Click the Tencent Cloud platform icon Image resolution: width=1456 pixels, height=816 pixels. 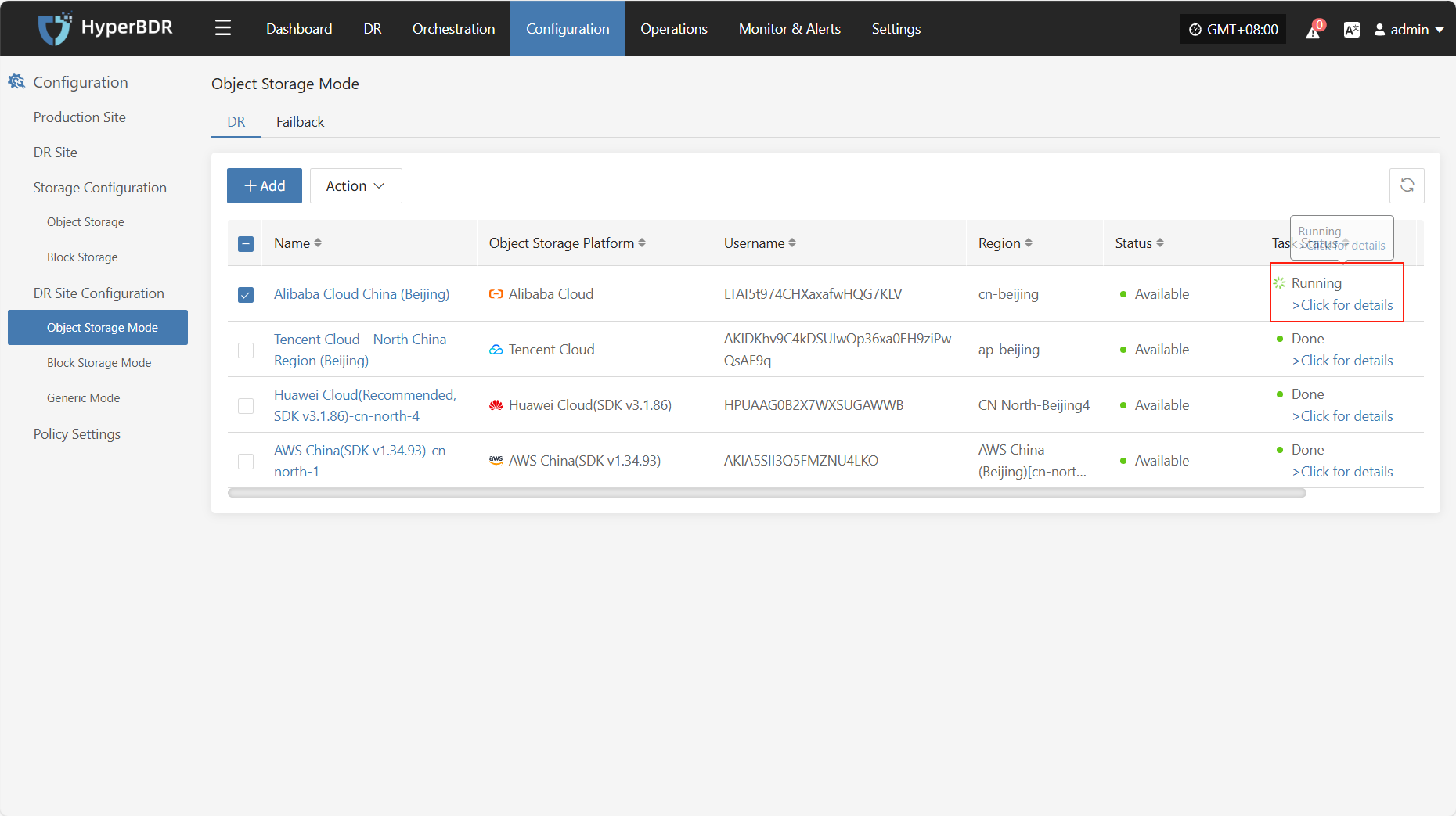click(x=496, y=350)
